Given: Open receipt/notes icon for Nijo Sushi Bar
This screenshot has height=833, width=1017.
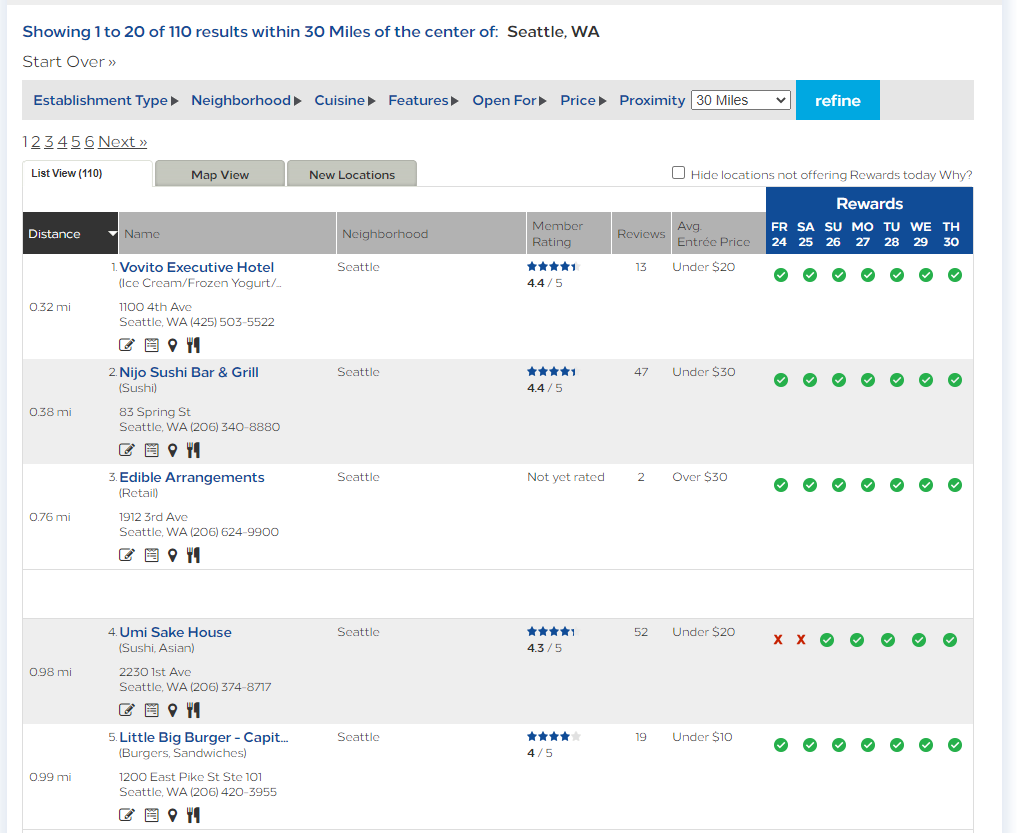Looking at the screenshot, I should (152, 450).
